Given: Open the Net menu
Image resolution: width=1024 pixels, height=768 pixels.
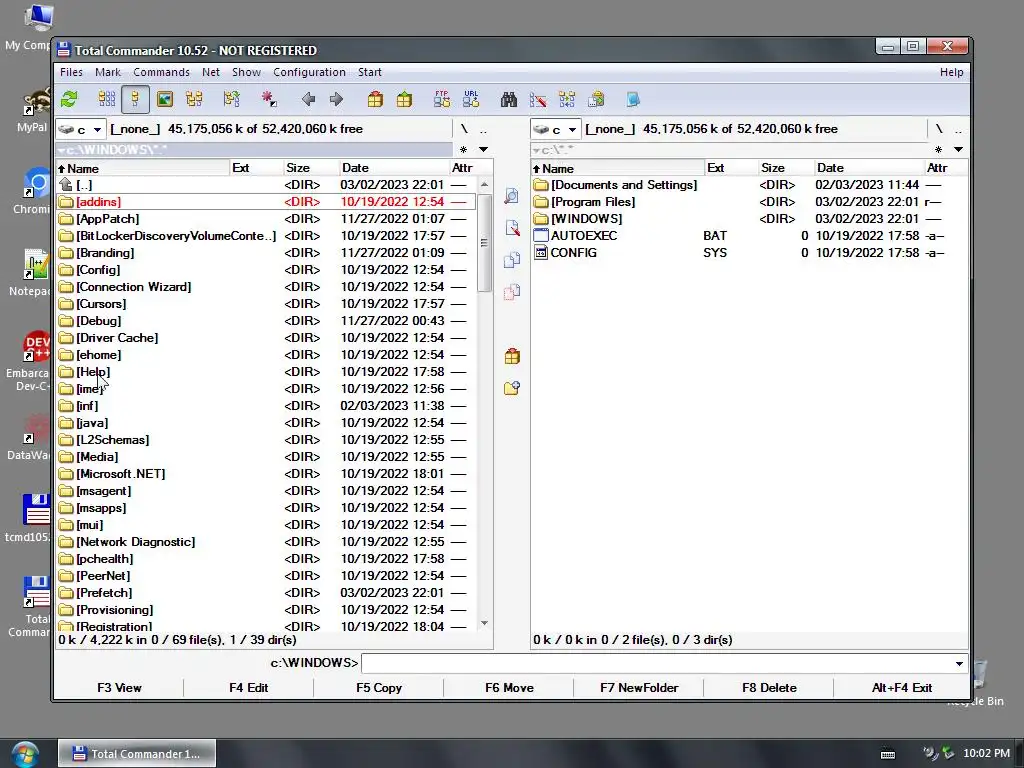Looking at the screenshot, I should click(210, 72).
